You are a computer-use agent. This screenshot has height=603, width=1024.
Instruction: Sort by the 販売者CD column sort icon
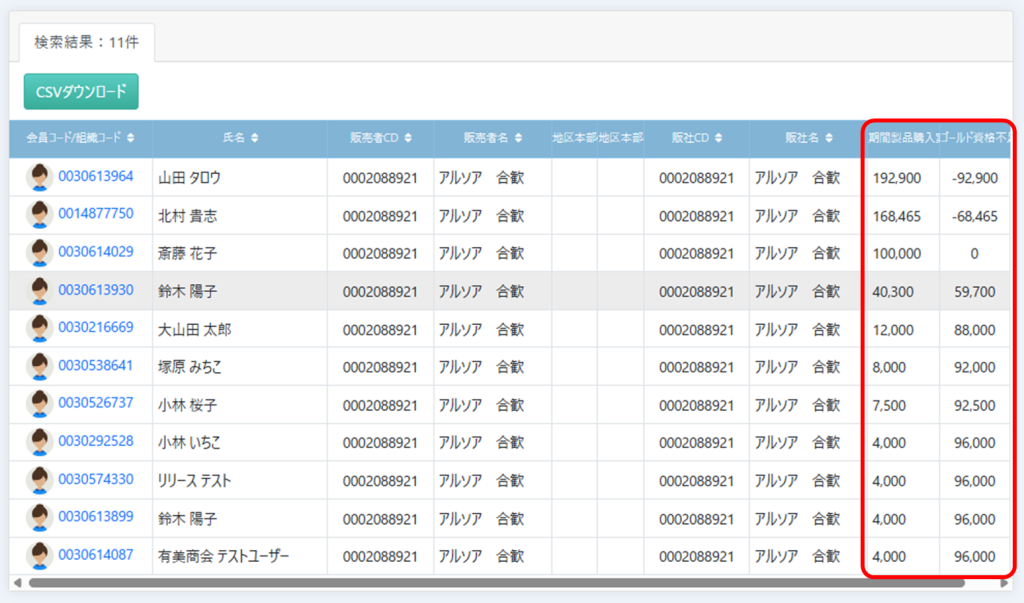point(406,138)
